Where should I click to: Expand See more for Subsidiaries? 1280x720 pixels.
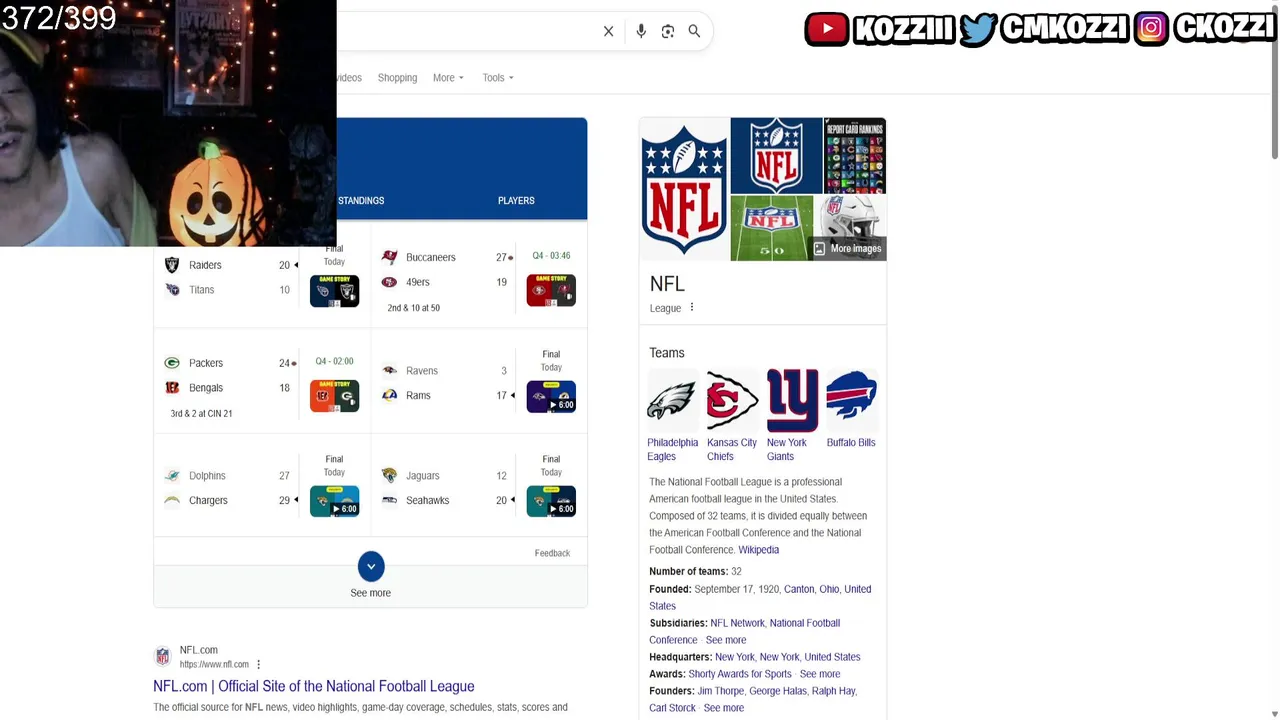[x=726, y=640]
